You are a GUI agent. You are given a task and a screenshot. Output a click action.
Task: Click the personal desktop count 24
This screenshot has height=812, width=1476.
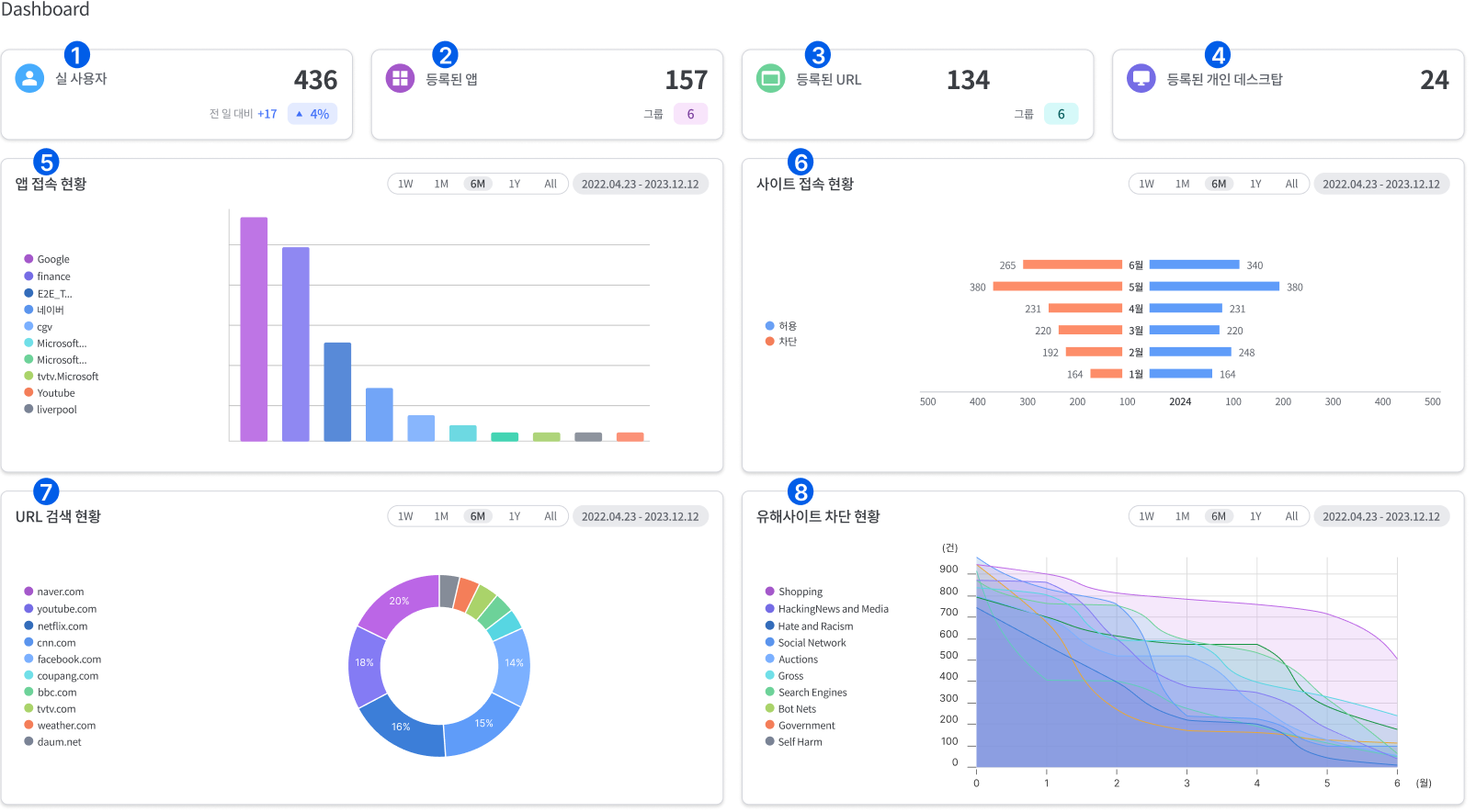point(1434,80)
